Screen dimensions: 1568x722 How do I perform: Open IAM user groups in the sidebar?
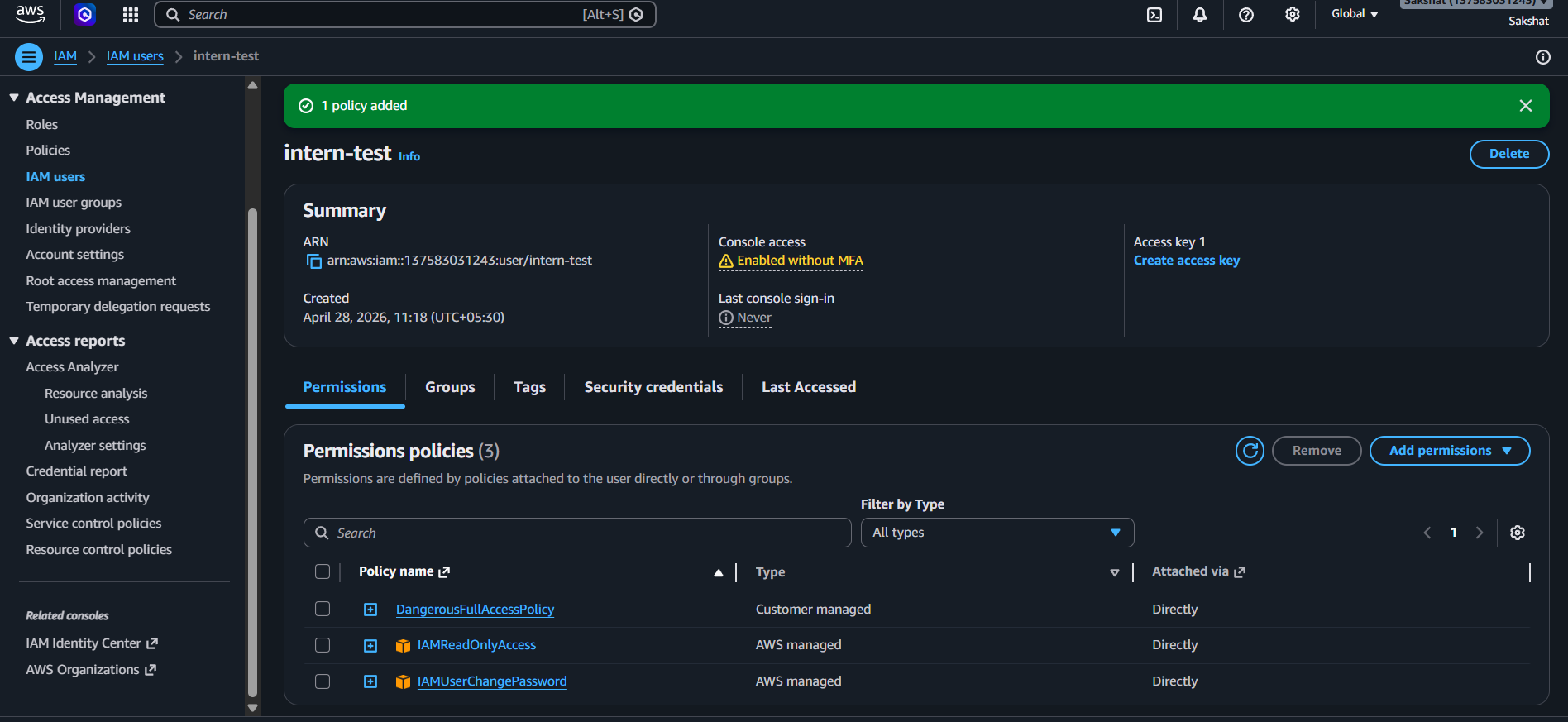(x=74, y=203)
